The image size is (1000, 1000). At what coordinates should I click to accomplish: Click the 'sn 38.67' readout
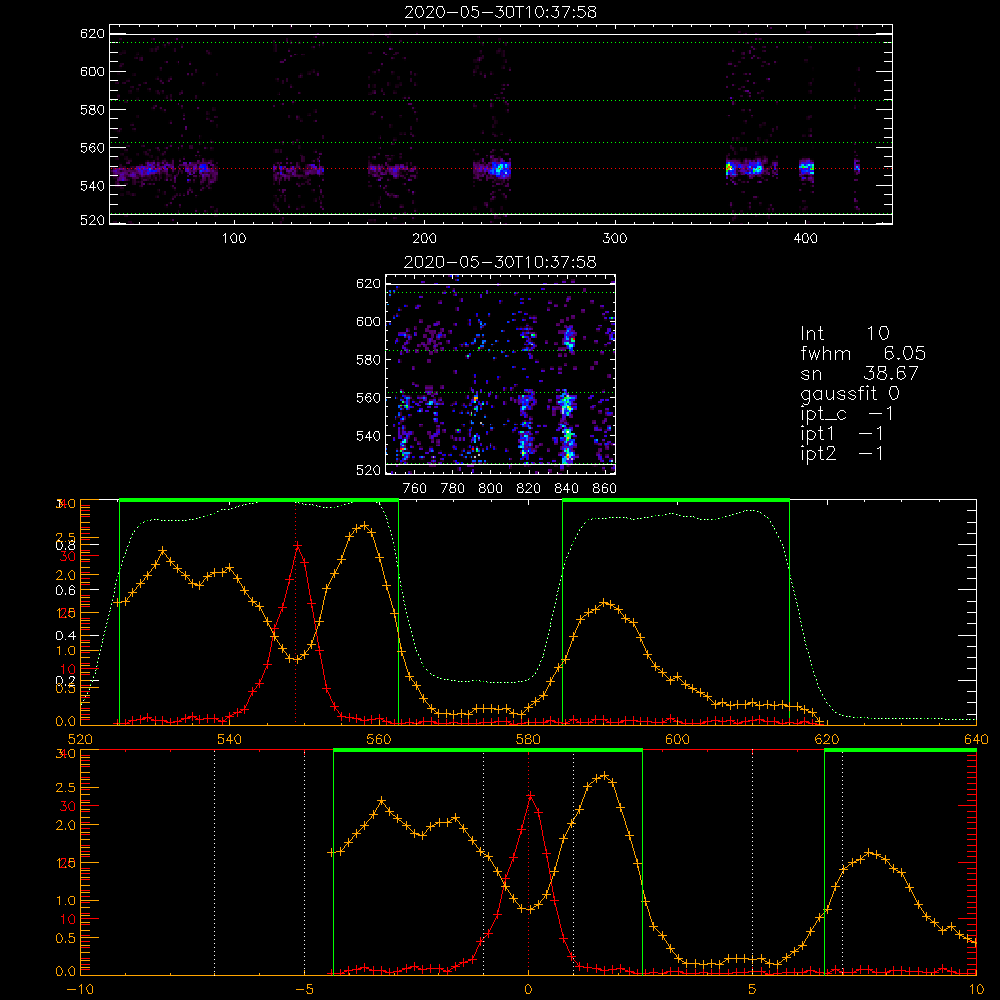[859, 373]
